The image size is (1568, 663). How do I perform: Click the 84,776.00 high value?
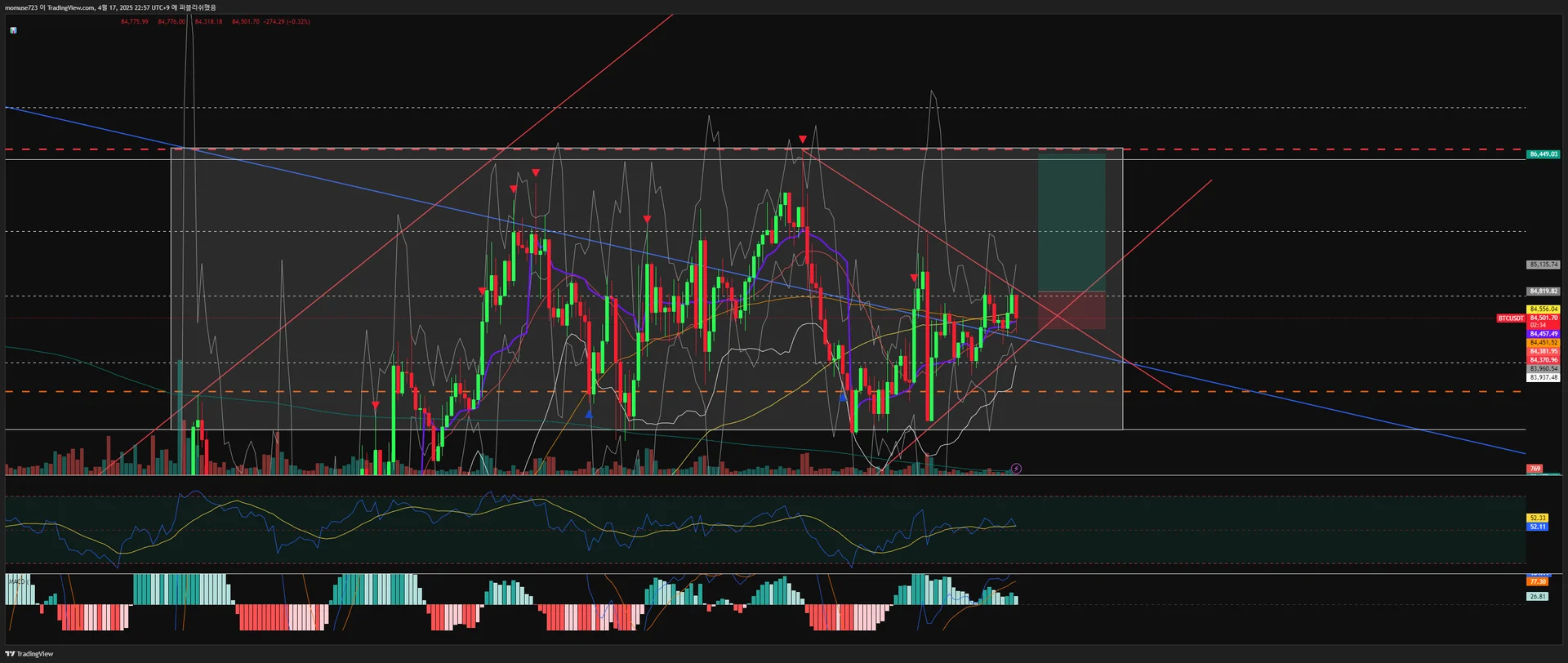(171, 22)
